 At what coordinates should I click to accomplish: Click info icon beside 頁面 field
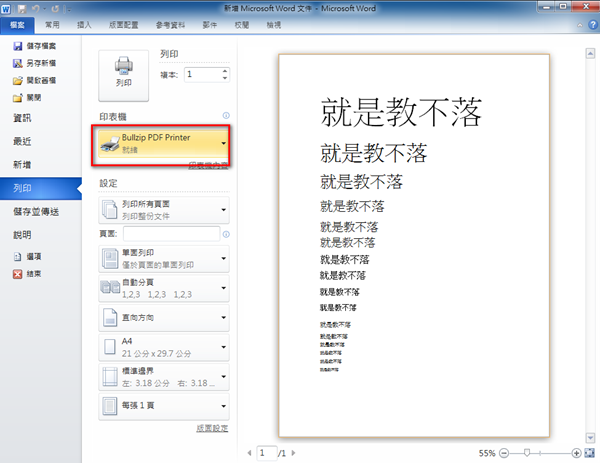coord(226,234)
